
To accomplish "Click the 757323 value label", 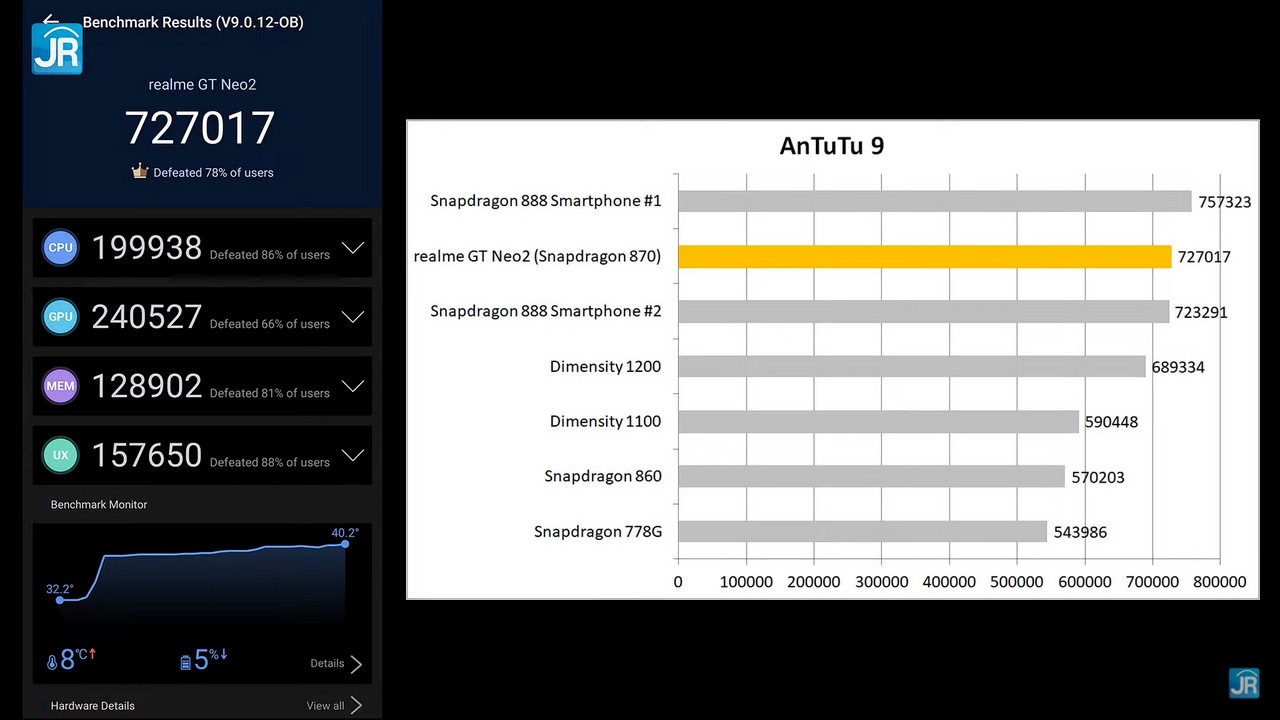I will (1225, 202).
